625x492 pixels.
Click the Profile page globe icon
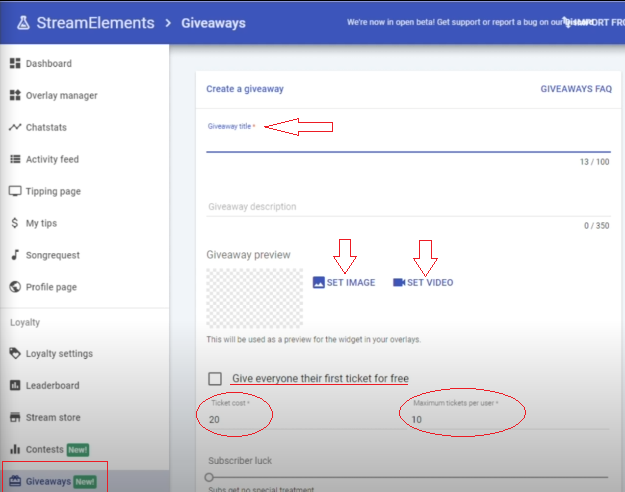pyautogui.click(x=15, y=287)
